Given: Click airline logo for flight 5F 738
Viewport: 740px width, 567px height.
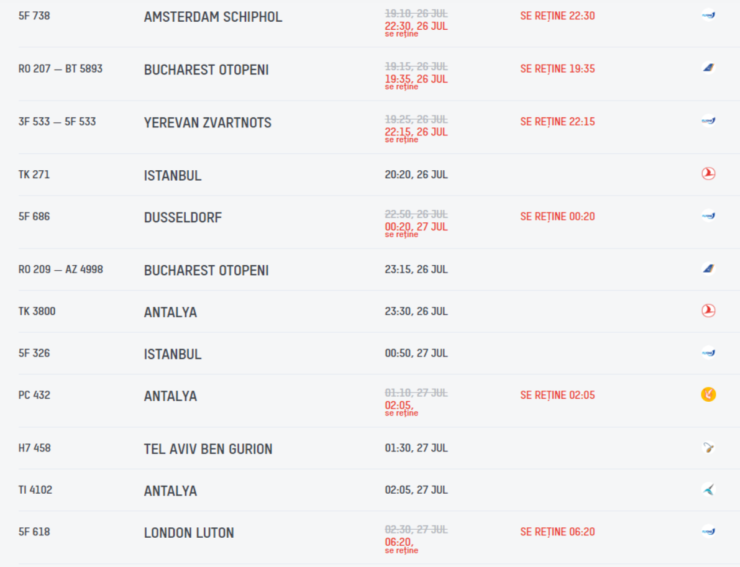Looking at the screenshot, I should [708, 16].
